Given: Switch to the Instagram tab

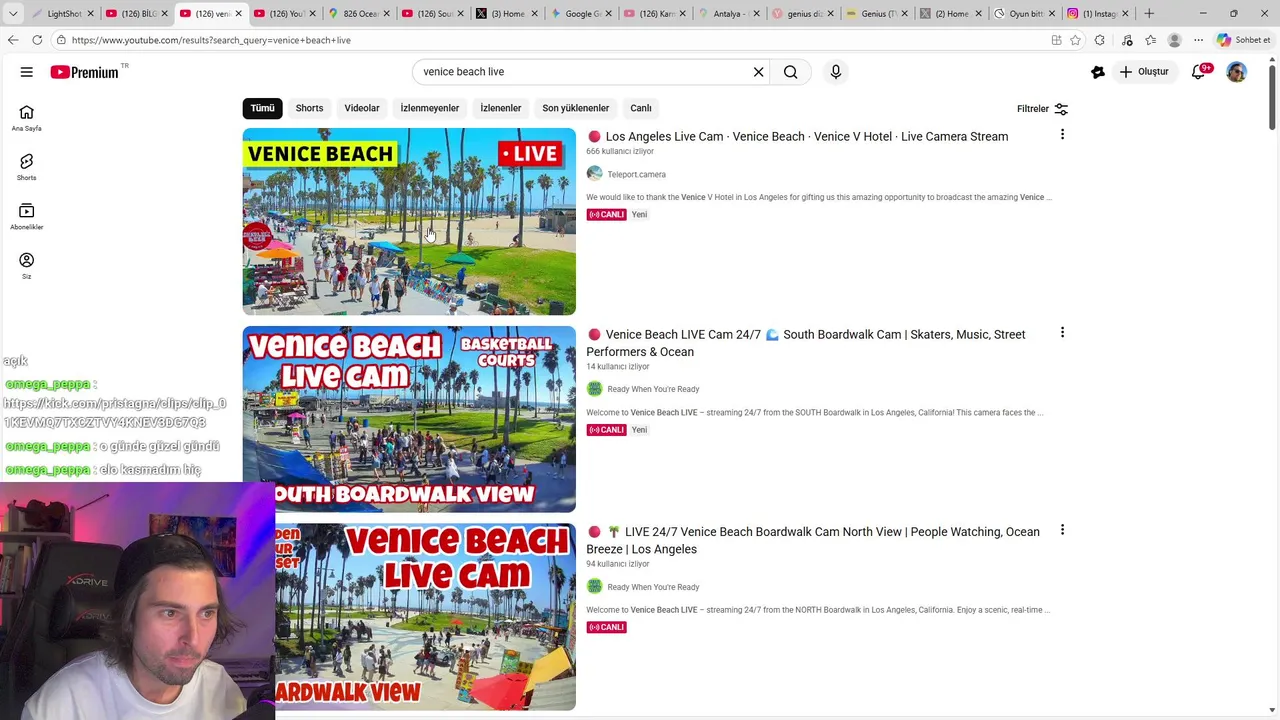Looking at the screenshot, I should (1098, 14).
